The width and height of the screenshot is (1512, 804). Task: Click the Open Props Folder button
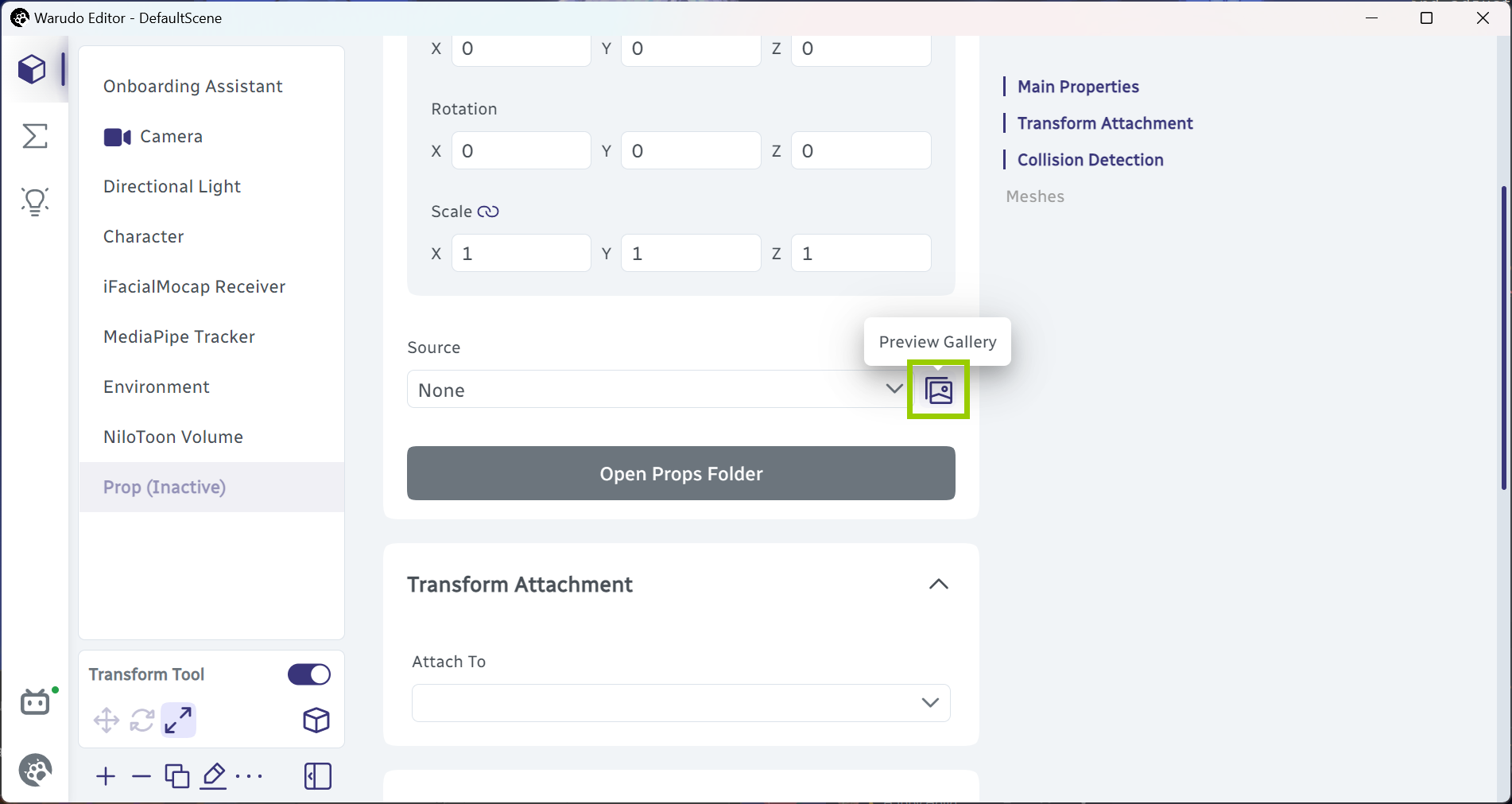681,473
